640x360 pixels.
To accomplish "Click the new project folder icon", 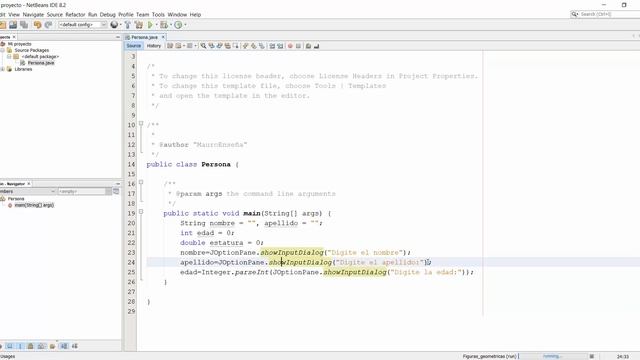I will (x=2, y=25).
